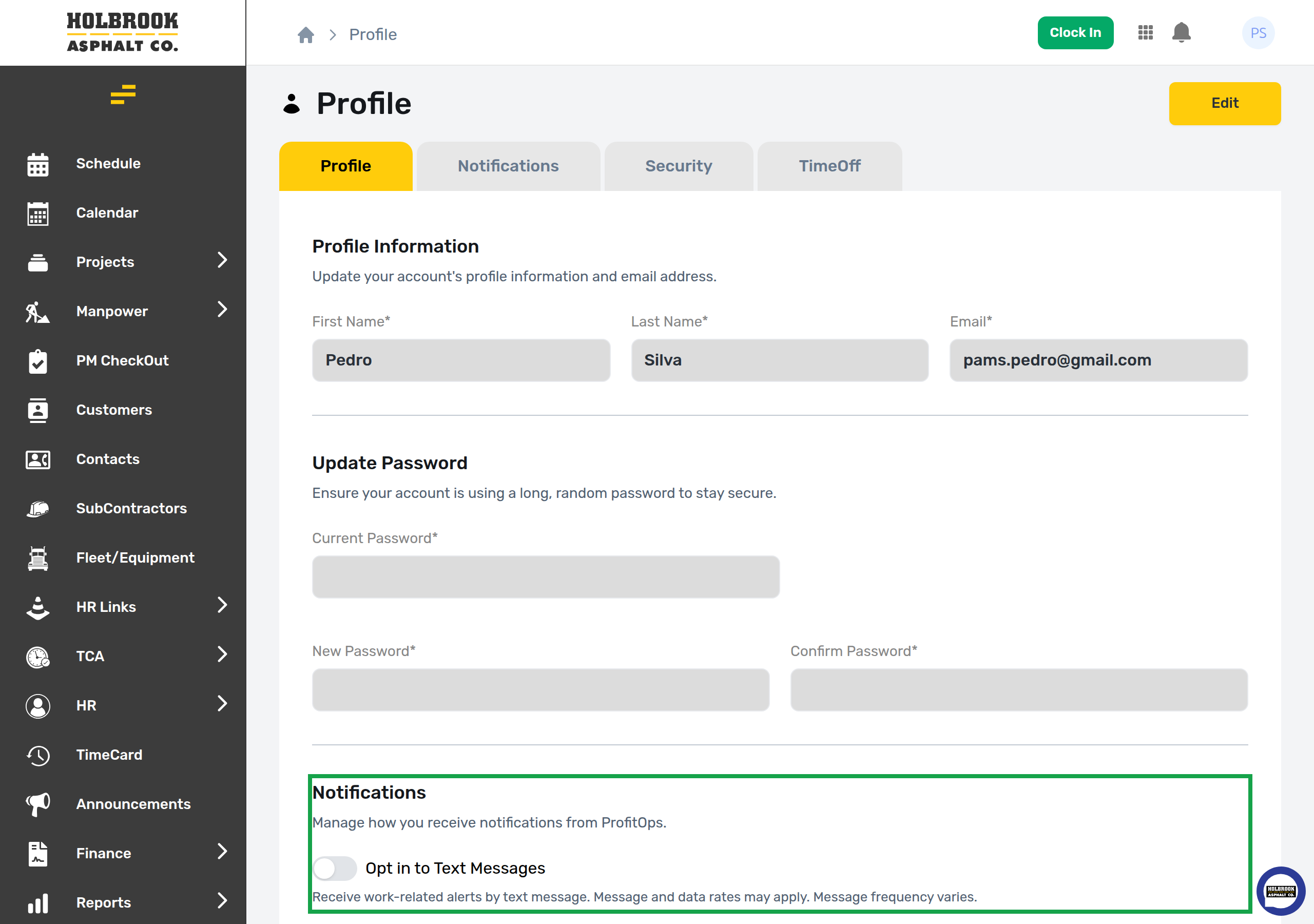Open the Calendar sidebar icon
The image size is (1314, 924).
coord(38,214)
